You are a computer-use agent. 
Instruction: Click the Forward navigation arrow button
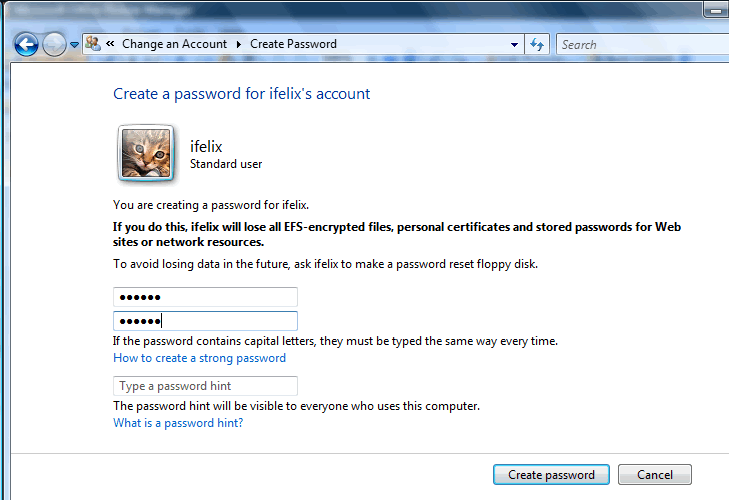53,44
